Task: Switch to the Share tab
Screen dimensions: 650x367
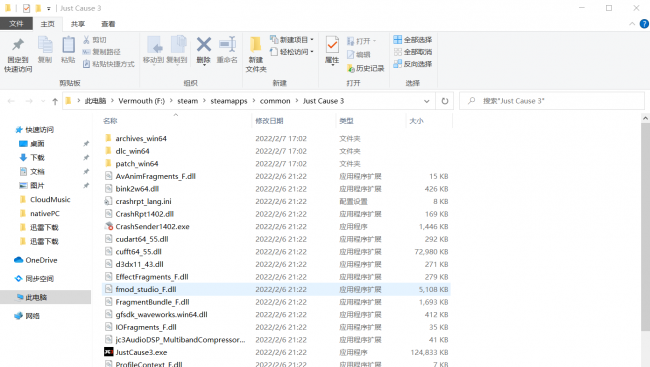Action: [78, 24]
